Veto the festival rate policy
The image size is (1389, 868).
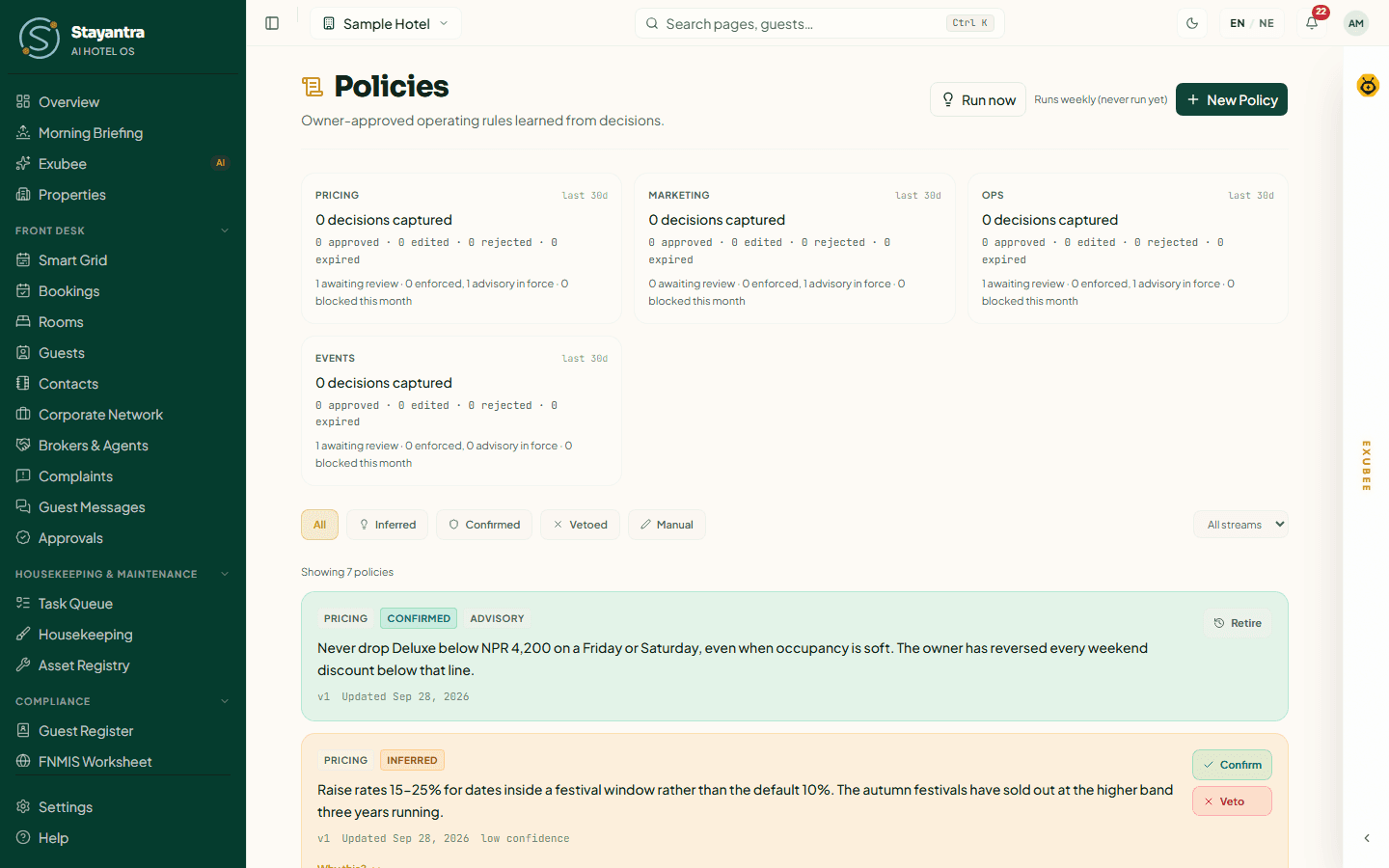point(1232,801)
